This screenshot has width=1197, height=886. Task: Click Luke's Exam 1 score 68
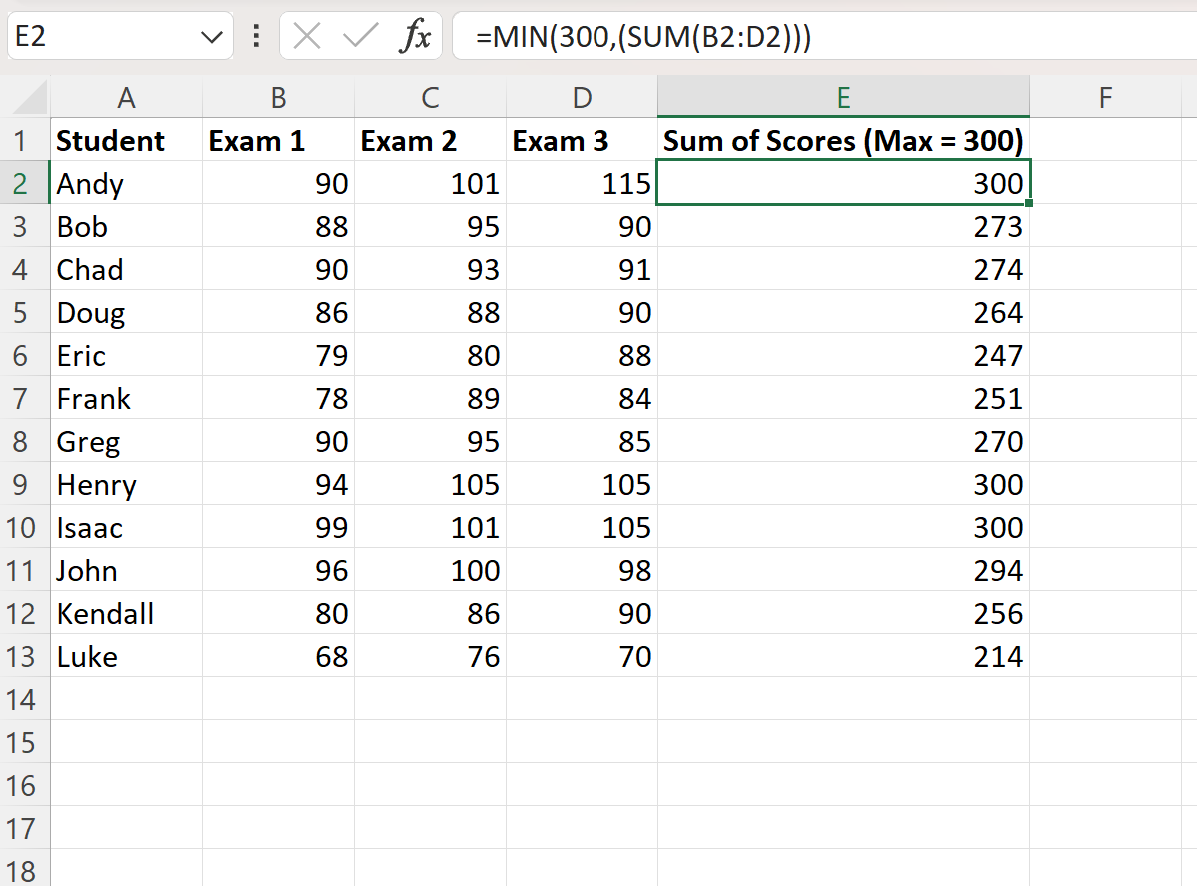pos(279,656)
